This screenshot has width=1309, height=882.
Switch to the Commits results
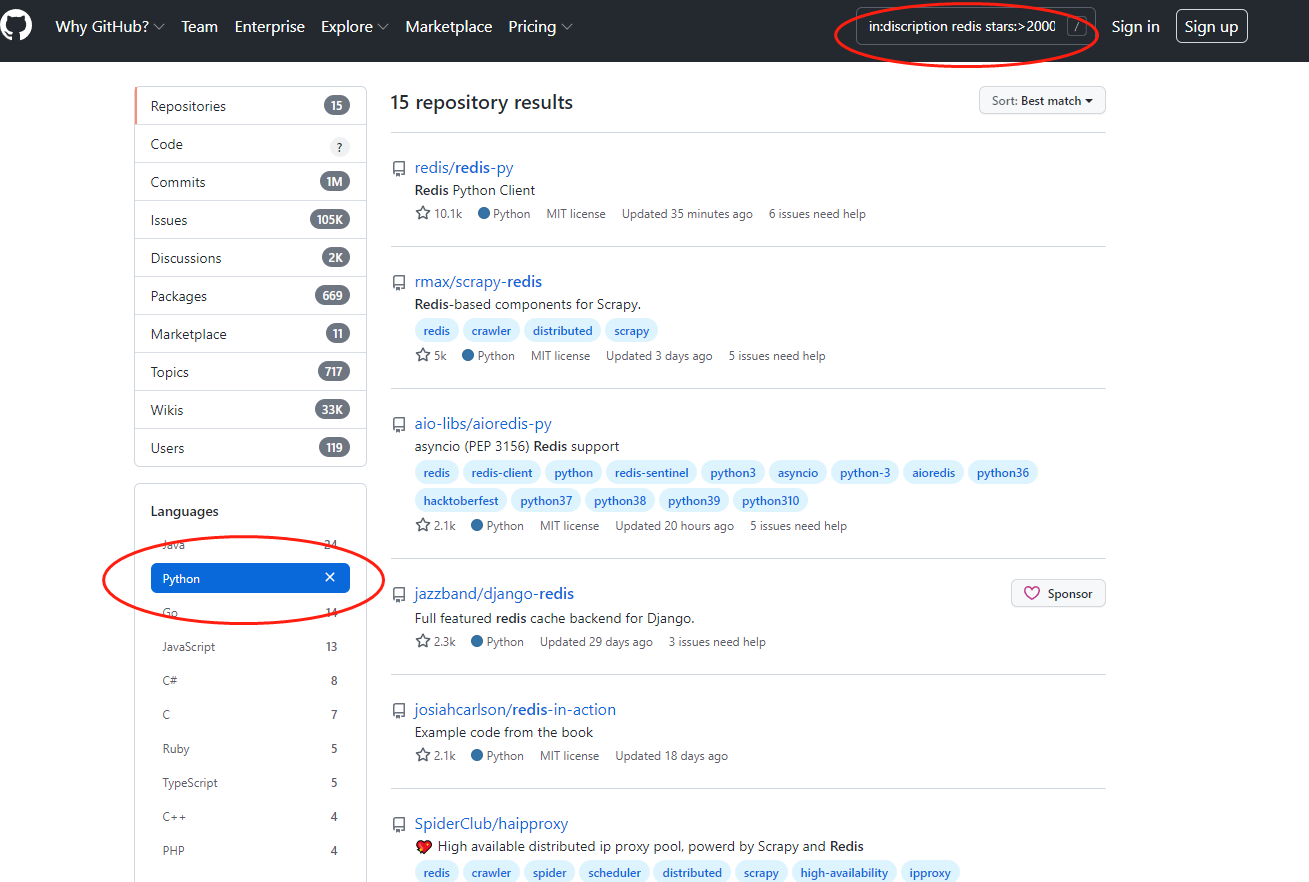[250, 182]
